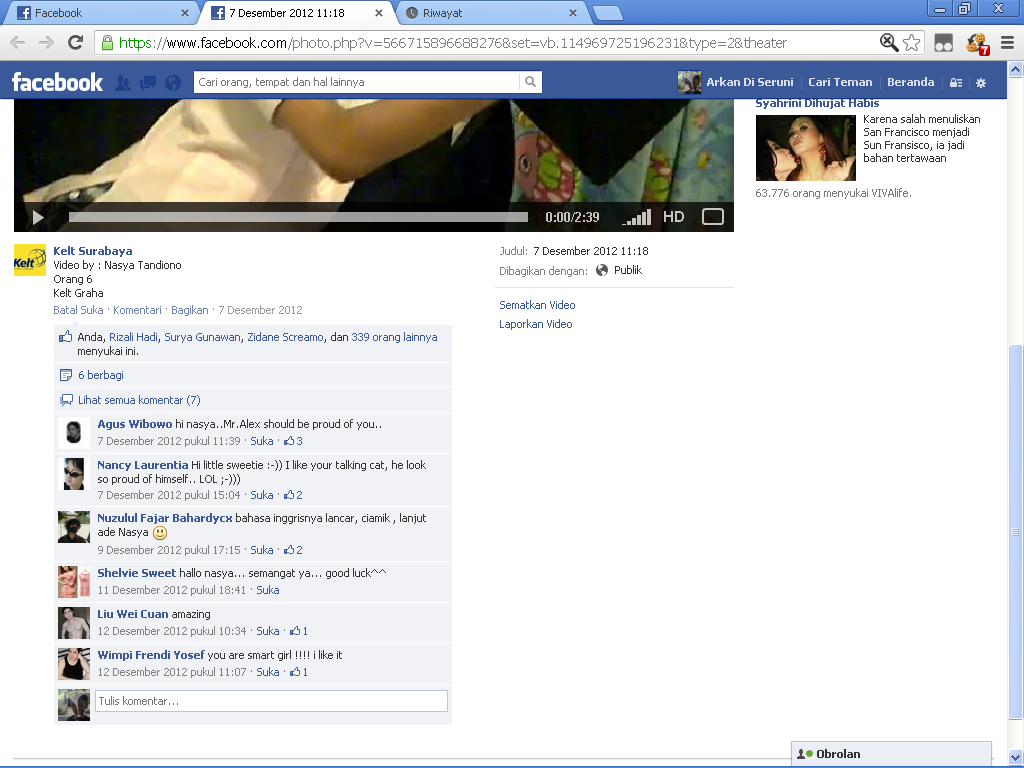Open Arkan Di Seruni profile link

[x=750, y=82]
